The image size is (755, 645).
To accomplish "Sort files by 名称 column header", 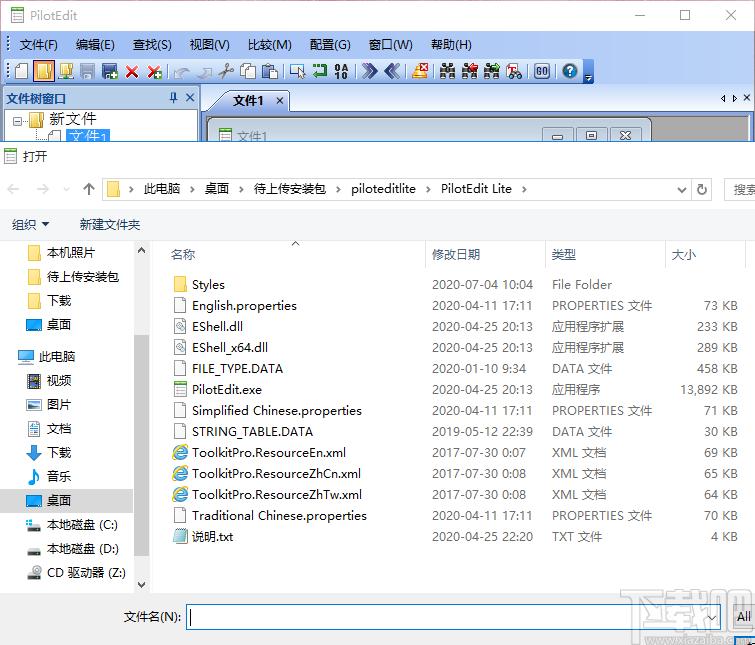I will (x=183, y=254).
